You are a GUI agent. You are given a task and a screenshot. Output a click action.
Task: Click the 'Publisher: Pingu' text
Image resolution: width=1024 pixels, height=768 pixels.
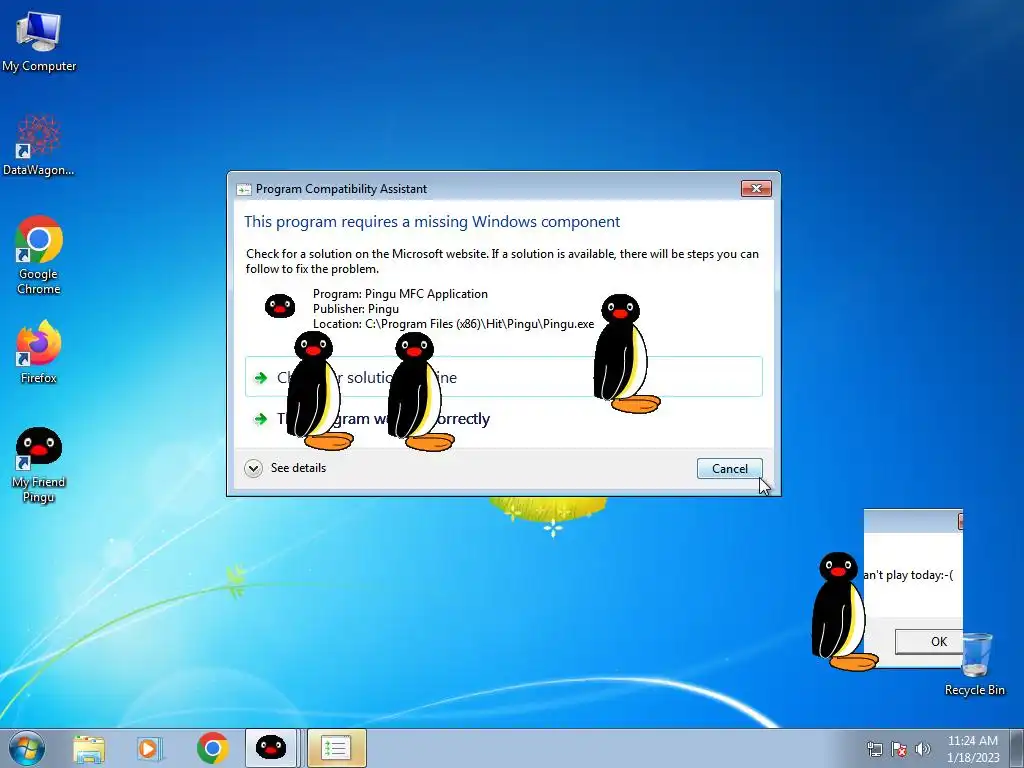tap(356, 309)
